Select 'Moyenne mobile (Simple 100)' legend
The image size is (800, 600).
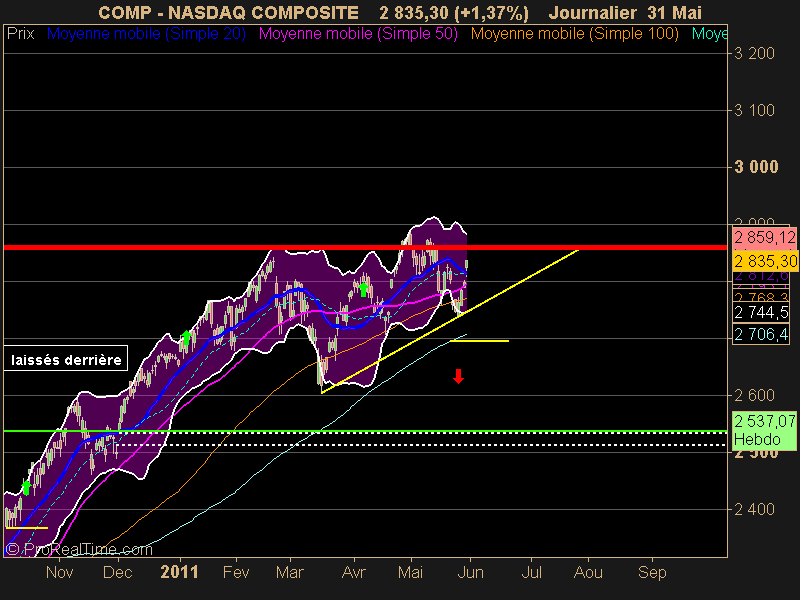coord(574,34)
